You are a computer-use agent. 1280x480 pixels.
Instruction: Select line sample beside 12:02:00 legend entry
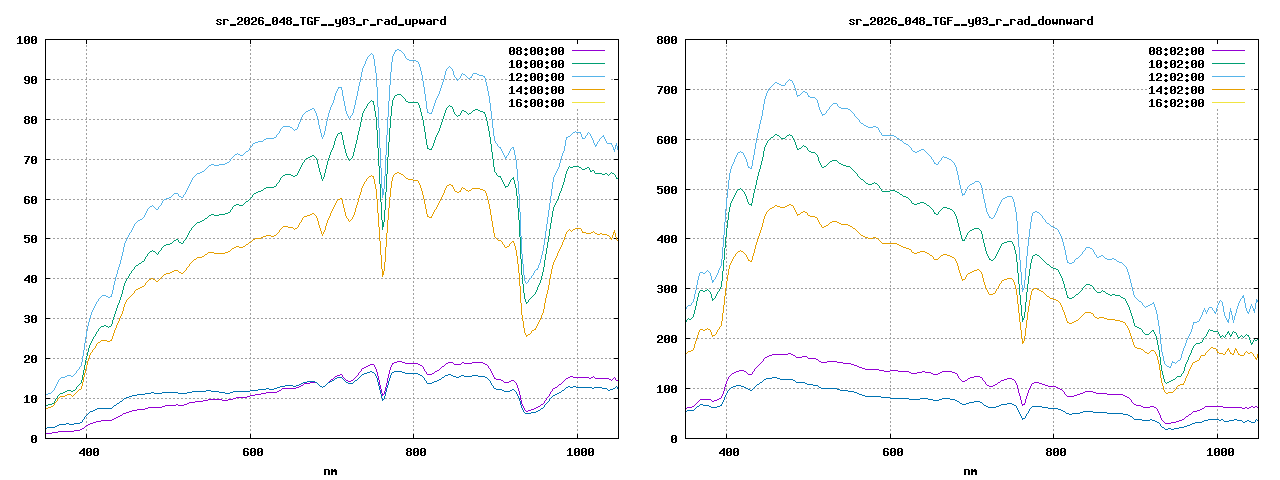coord(1229,77)
